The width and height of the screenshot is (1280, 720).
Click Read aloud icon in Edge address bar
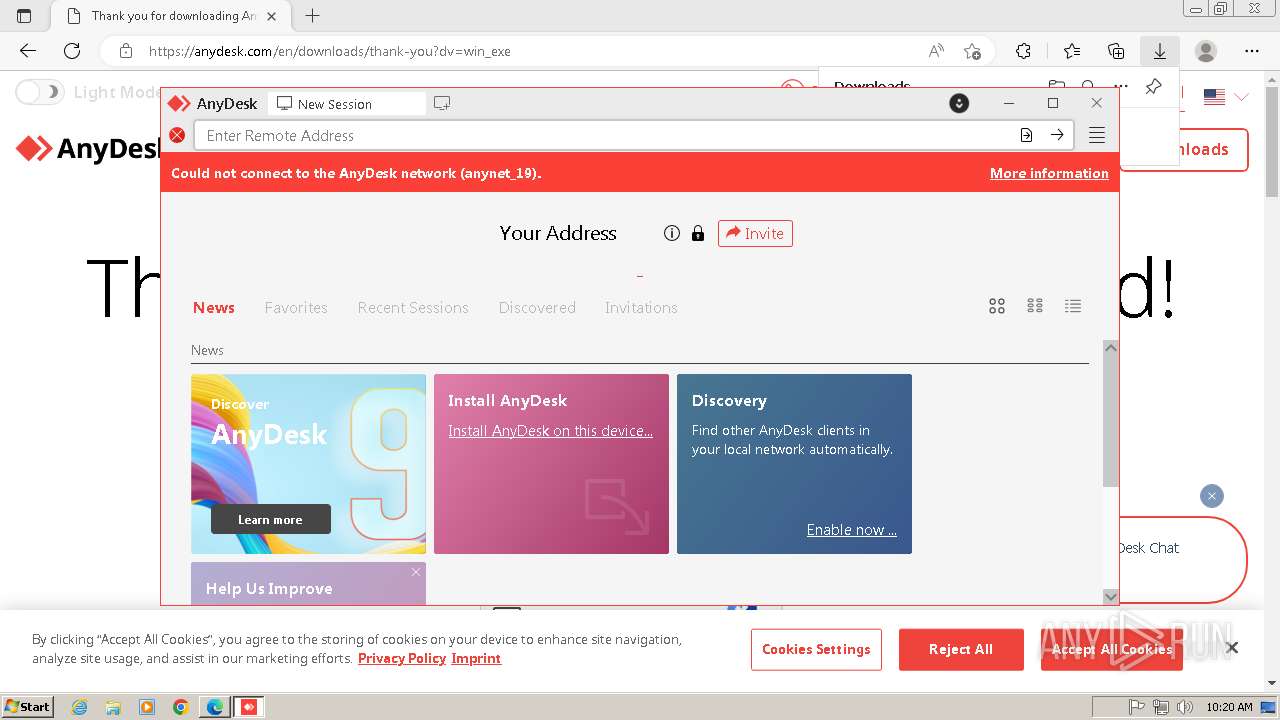936,51
